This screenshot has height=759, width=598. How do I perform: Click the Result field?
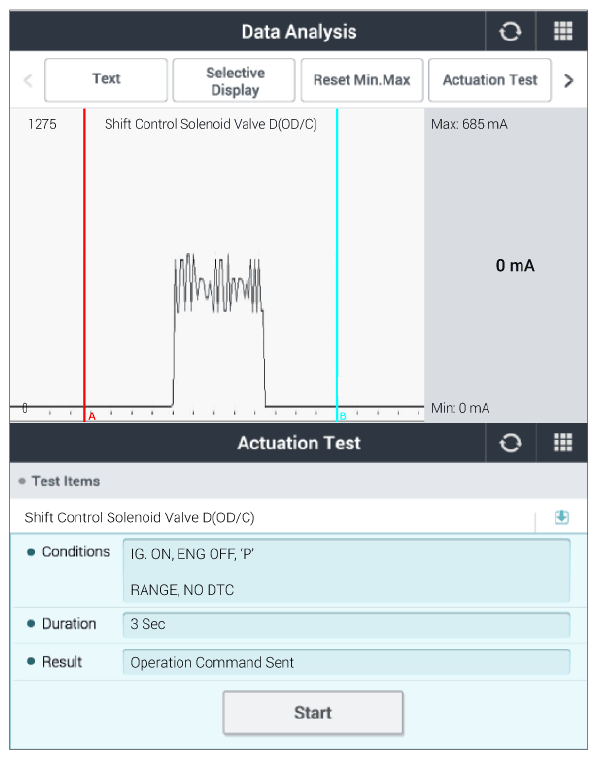(346, 662)
